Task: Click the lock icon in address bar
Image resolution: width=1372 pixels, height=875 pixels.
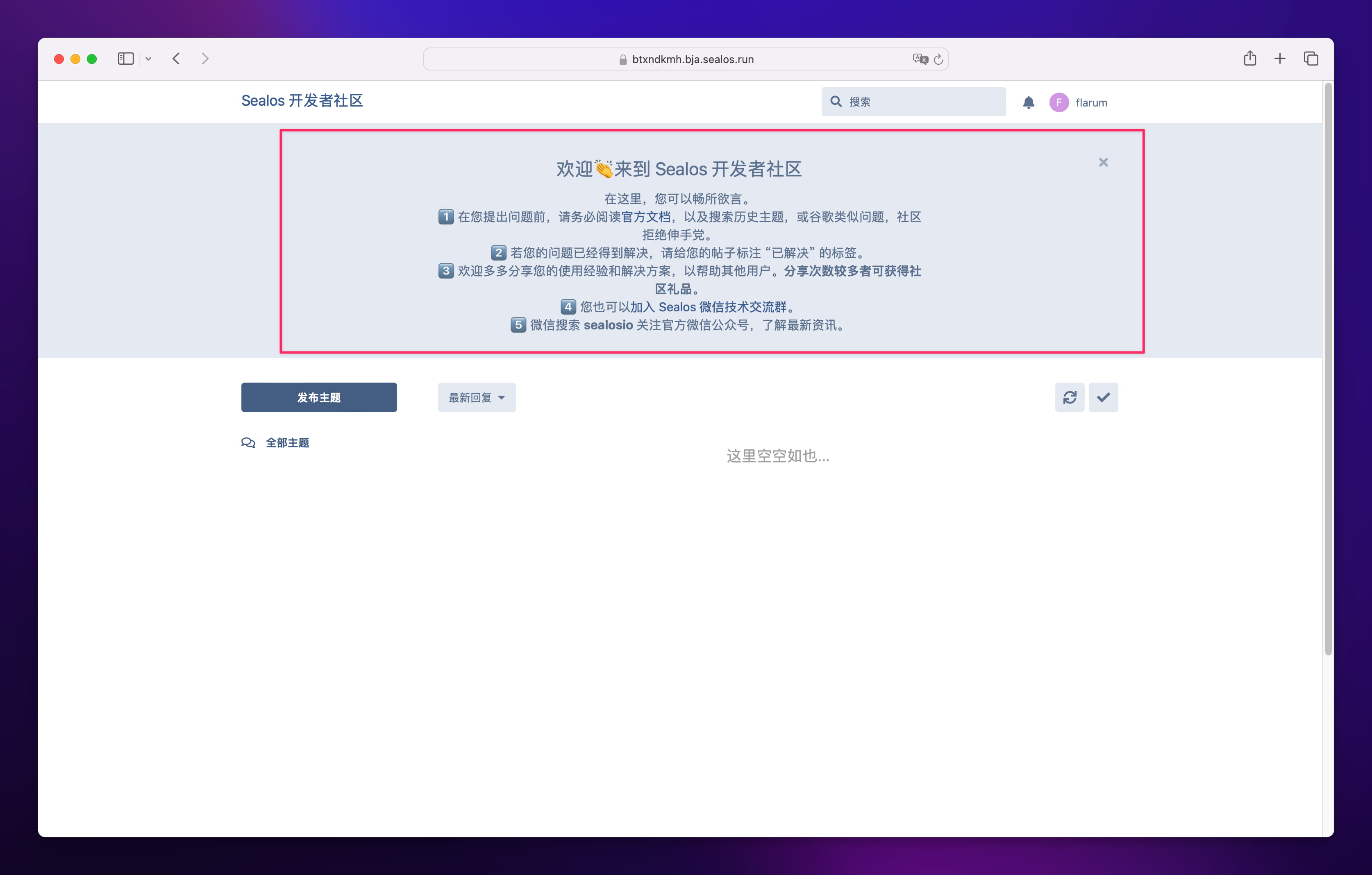Action: coord(623,59)
